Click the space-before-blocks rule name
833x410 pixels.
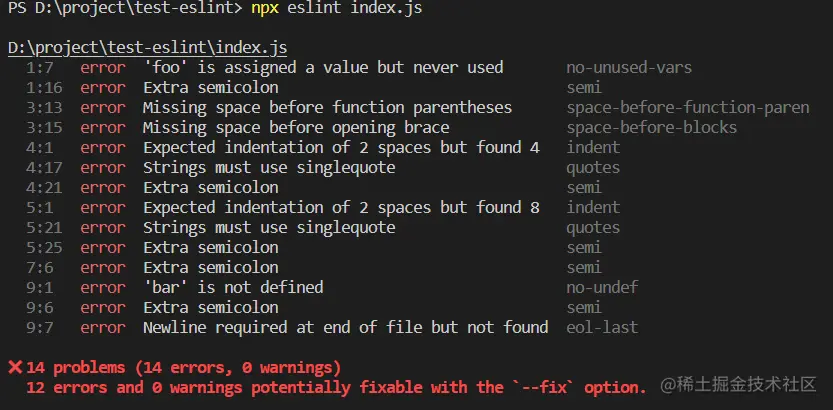[x=652, y=127]
